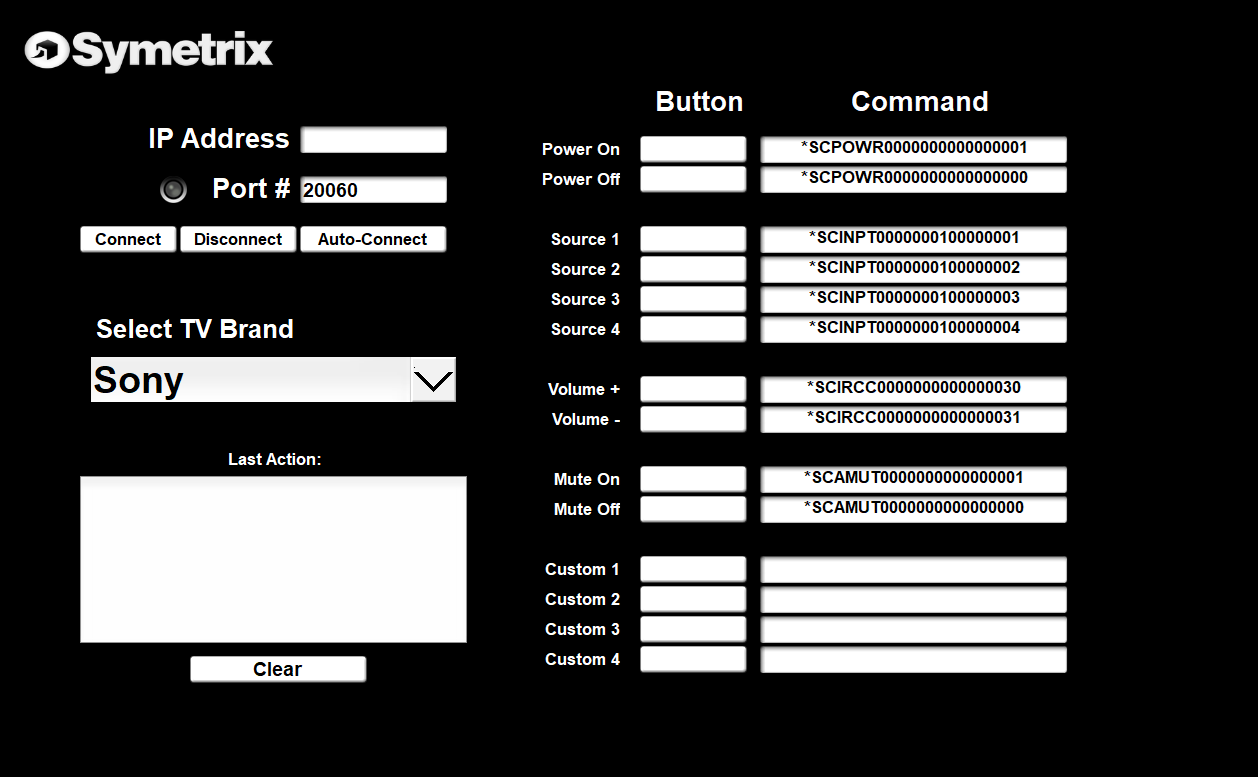Click the IP Address input field
Screen dimensions: 1258x777
pyautogui.click(x=374, y=140)
